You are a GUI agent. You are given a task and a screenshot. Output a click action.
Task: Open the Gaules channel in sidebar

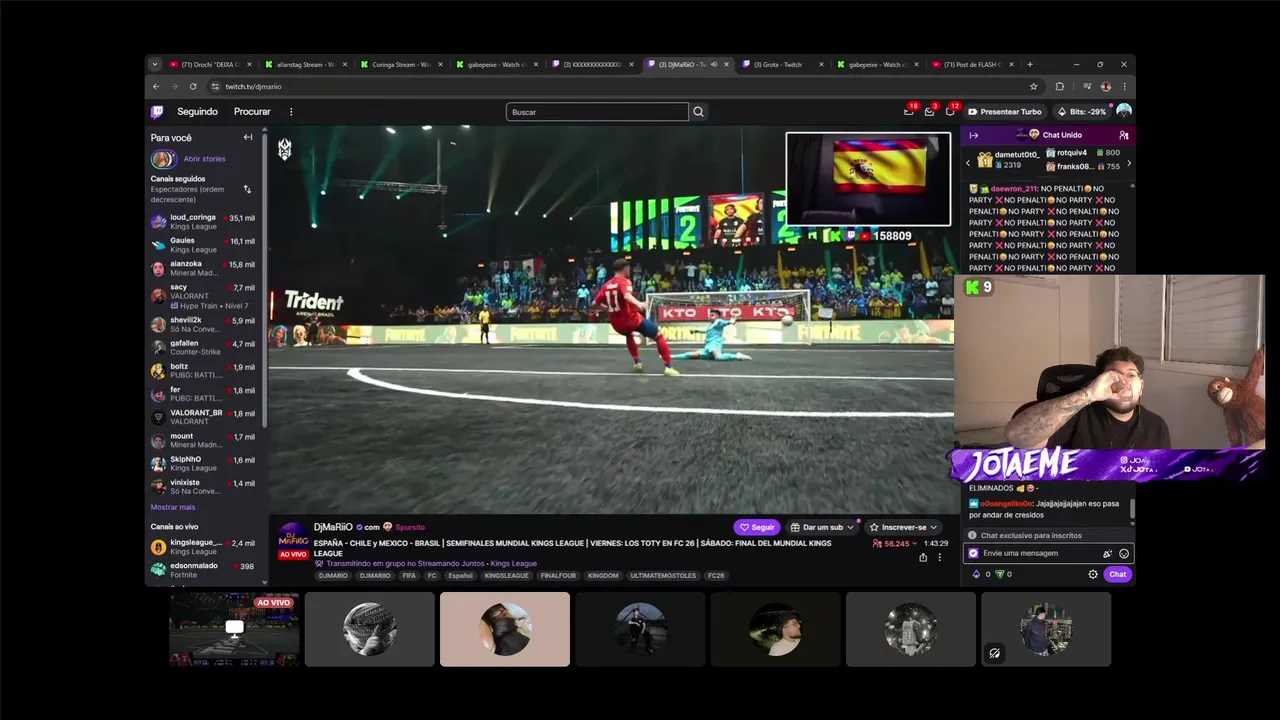[204, 245]
